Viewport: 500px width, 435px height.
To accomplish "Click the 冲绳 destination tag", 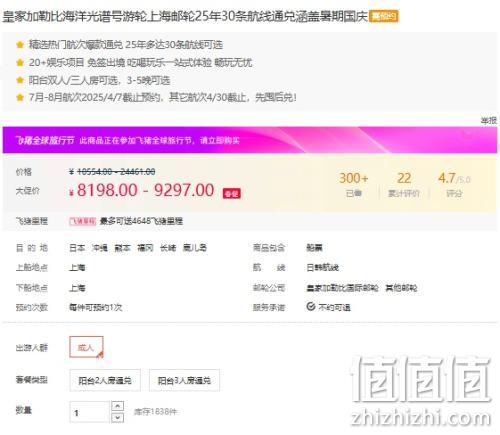I will point(100,248).
